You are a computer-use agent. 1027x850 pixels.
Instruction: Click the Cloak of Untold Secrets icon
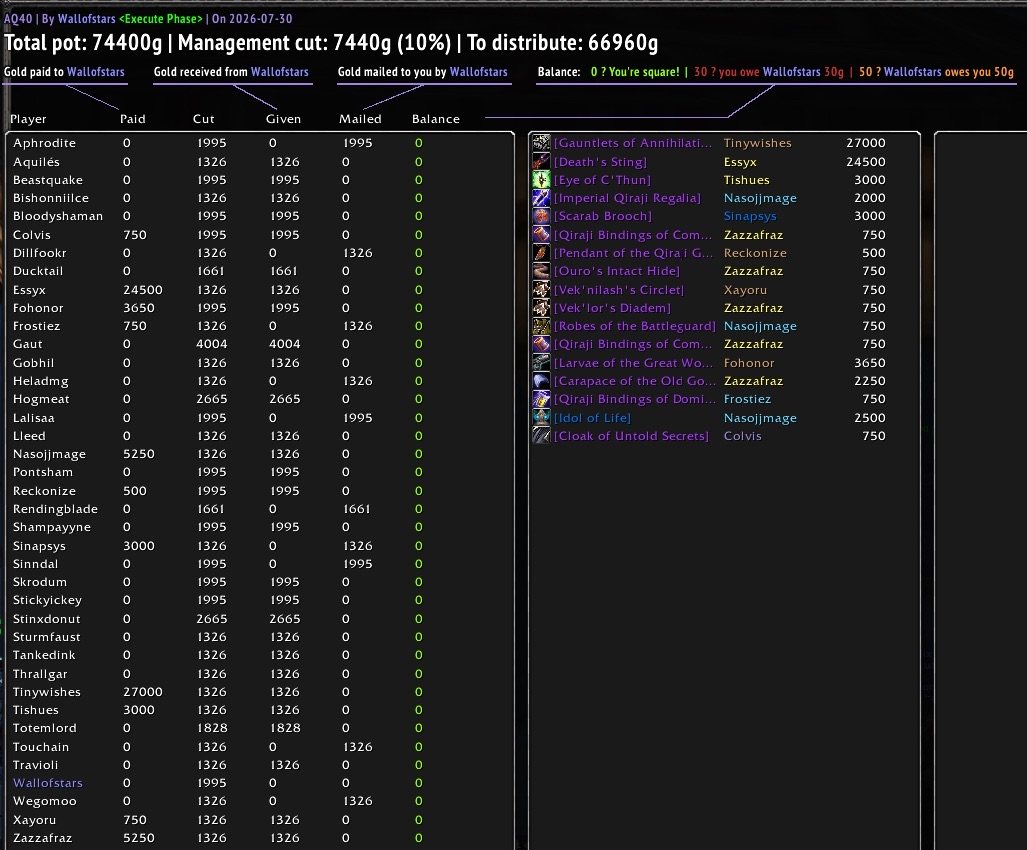tap(541, 435)
